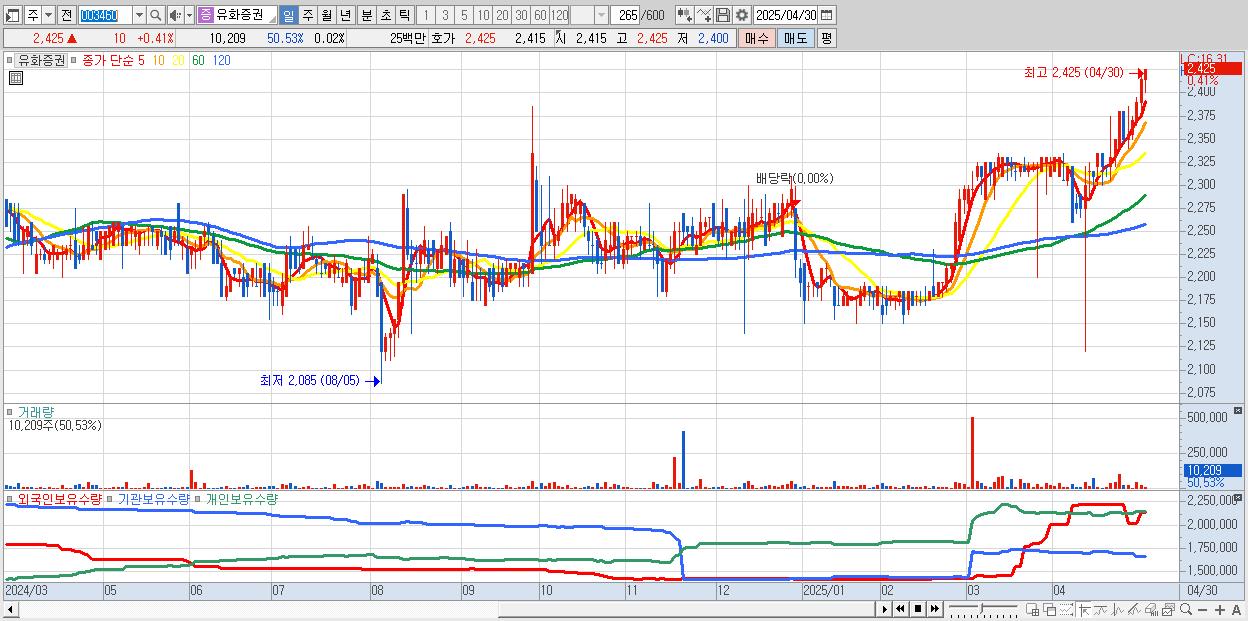Viewport: 1248px width, 621px height.
Task: Close the volume panel with its corner button
Action: (1238, 410)
